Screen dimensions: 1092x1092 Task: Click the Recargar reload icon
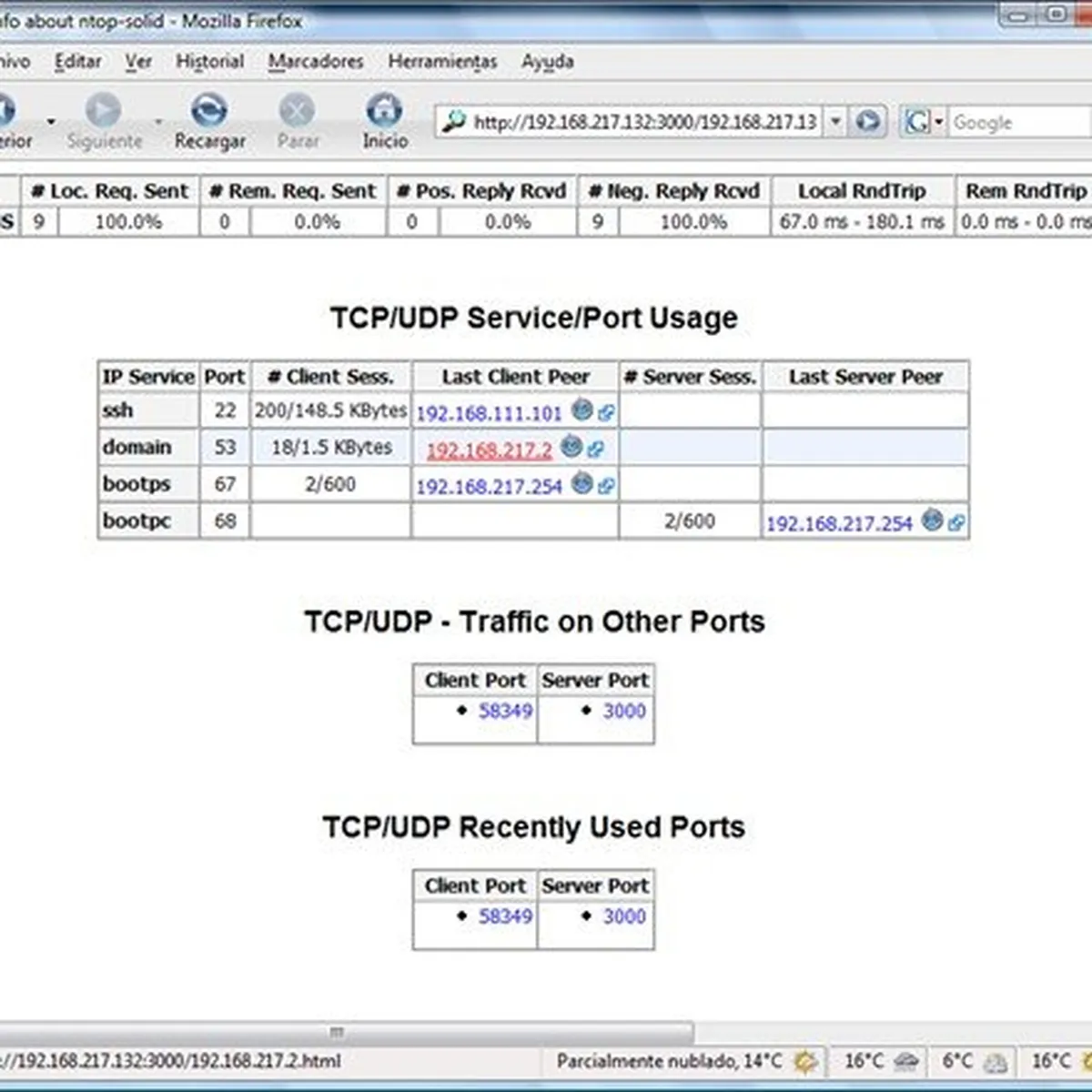click(209, 111)
